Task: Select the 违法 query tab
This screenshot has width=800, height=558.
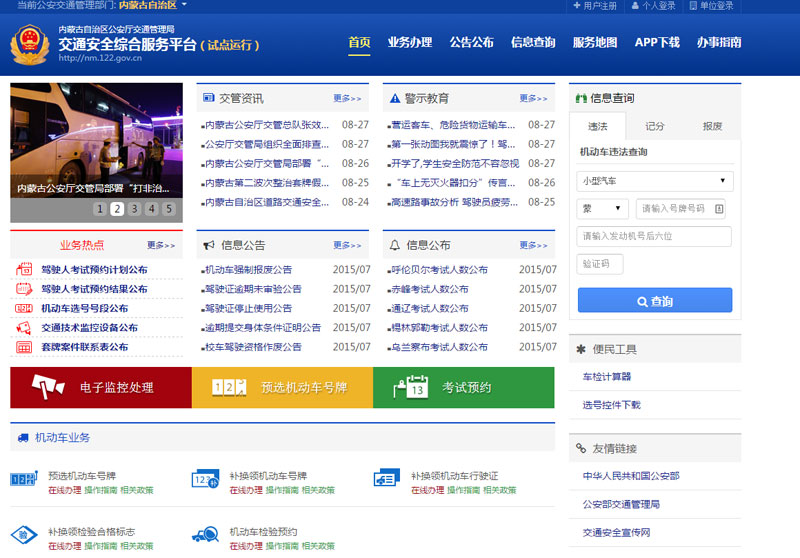Action: [597, 126]
